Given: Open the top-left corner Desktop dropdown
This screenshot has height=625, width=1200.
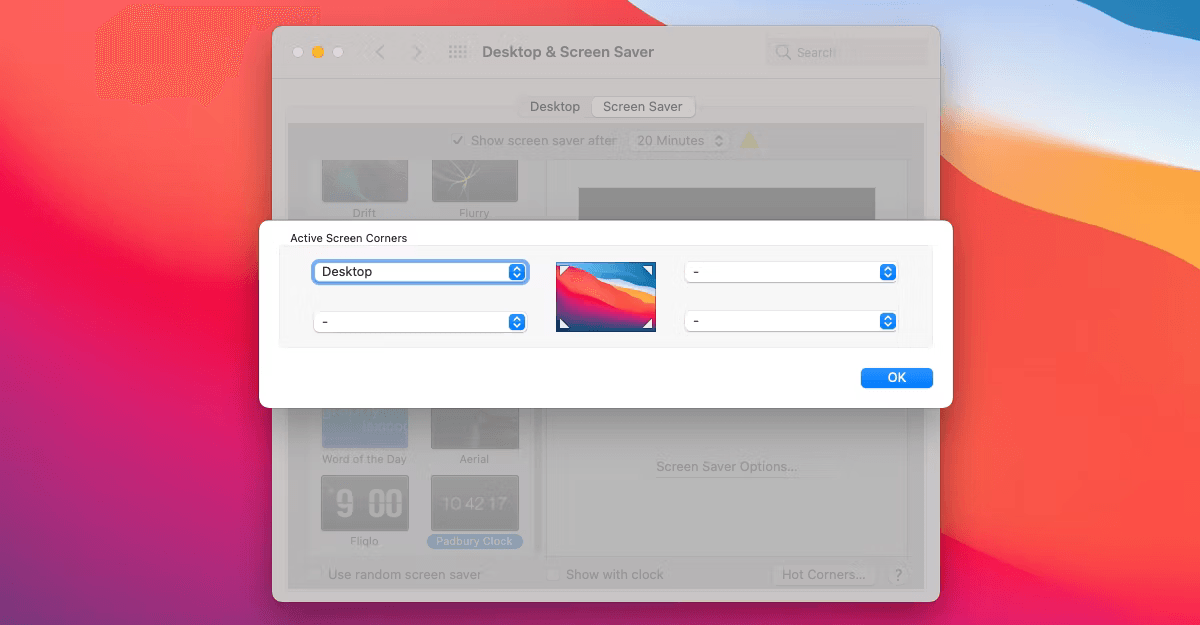Looking at the screenshot, I should tap(420, 272).
